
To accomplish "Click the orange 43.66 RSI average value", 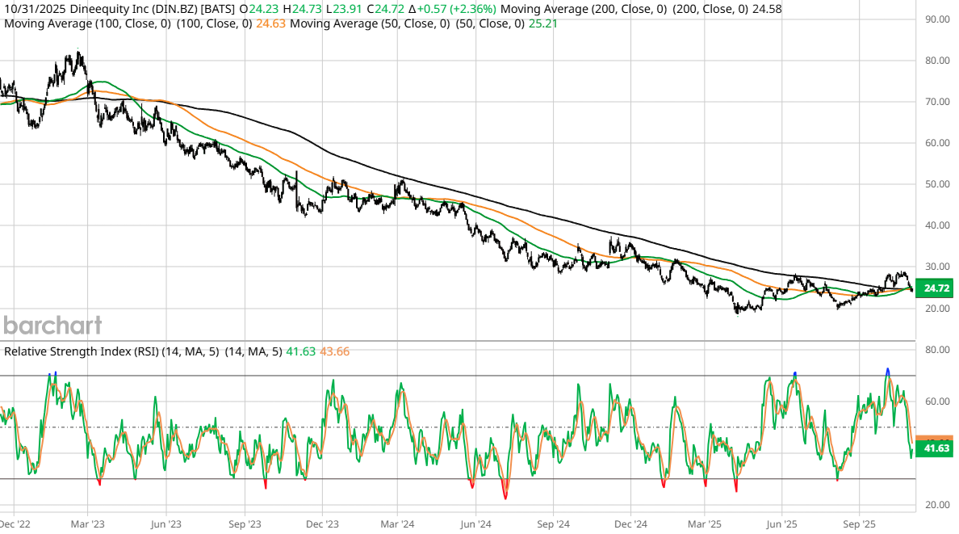I will click(332, 351).
